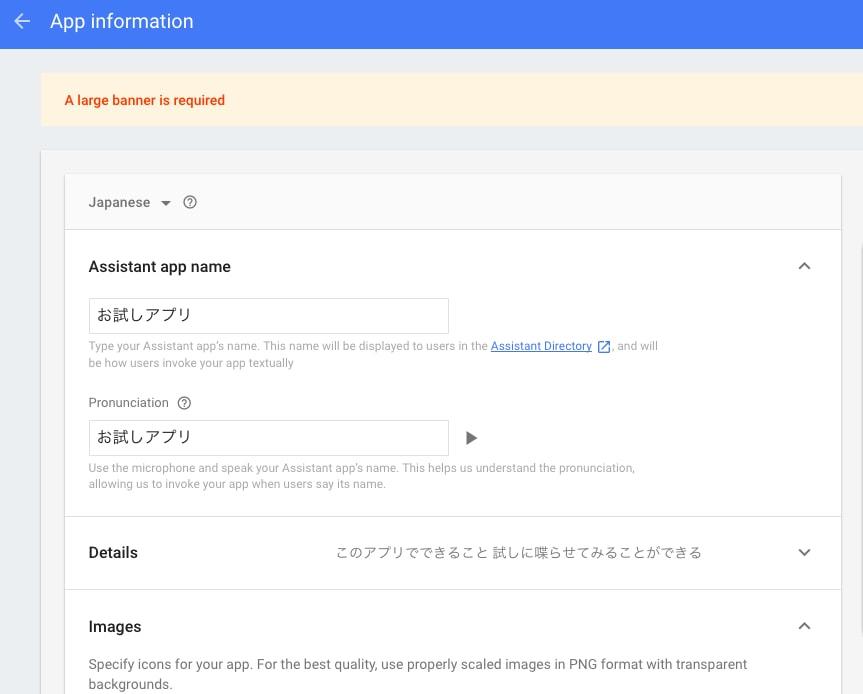
Task: Collapse the Assistant app name section
Action: tap(804, 266)
